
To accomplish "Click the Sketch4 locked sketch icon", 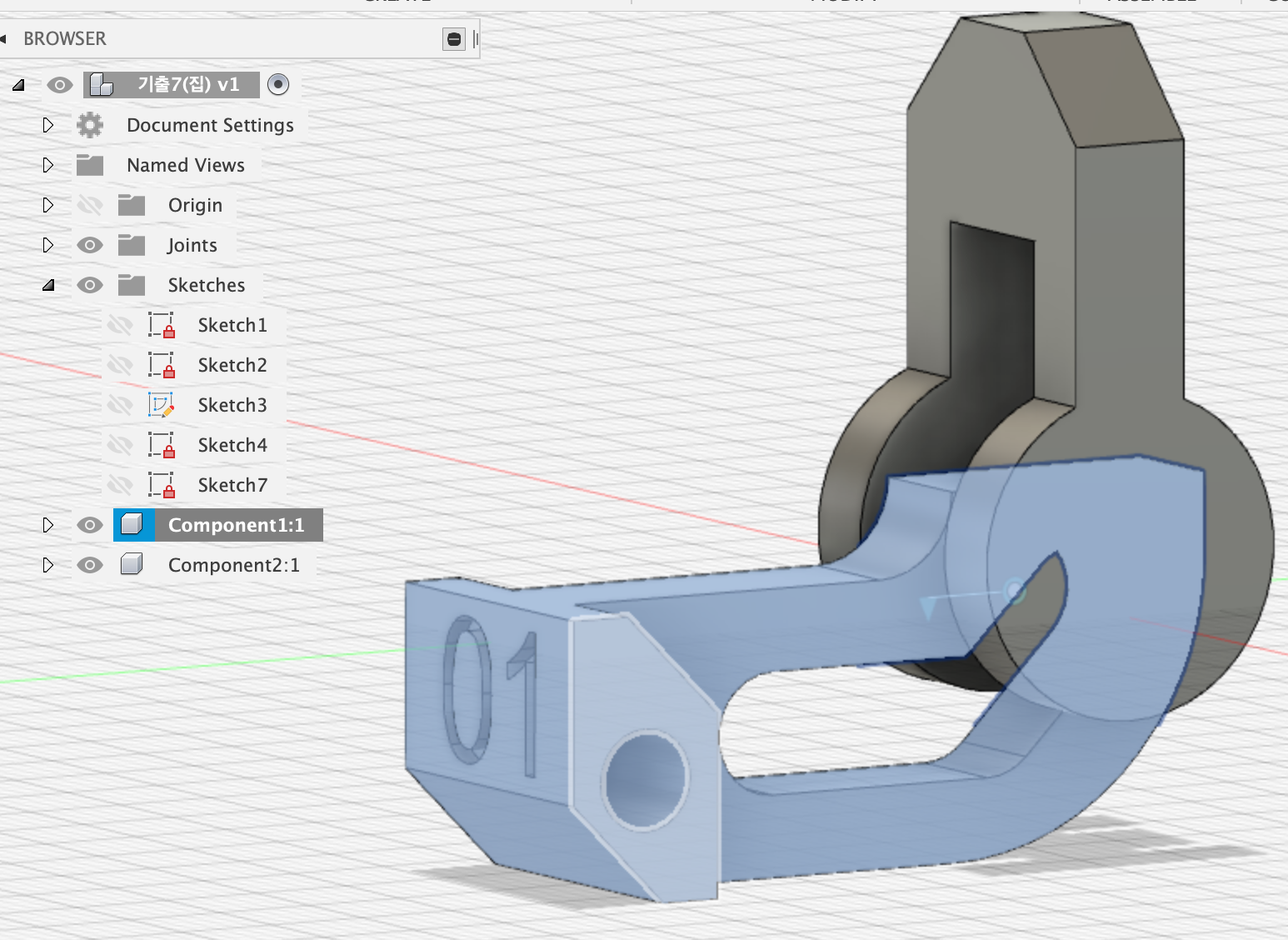I will [x=162, y=445].
